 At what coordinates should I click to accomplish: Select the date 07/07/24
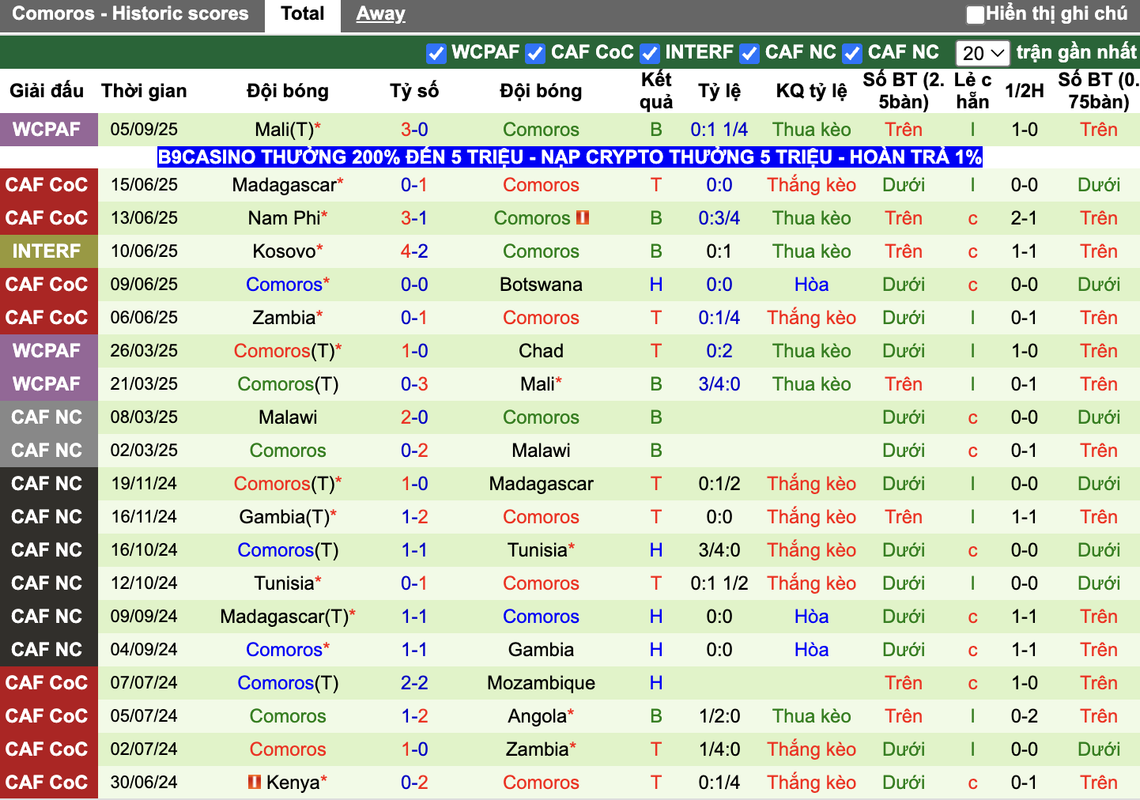pyautogui.click(x=144, y=683)
